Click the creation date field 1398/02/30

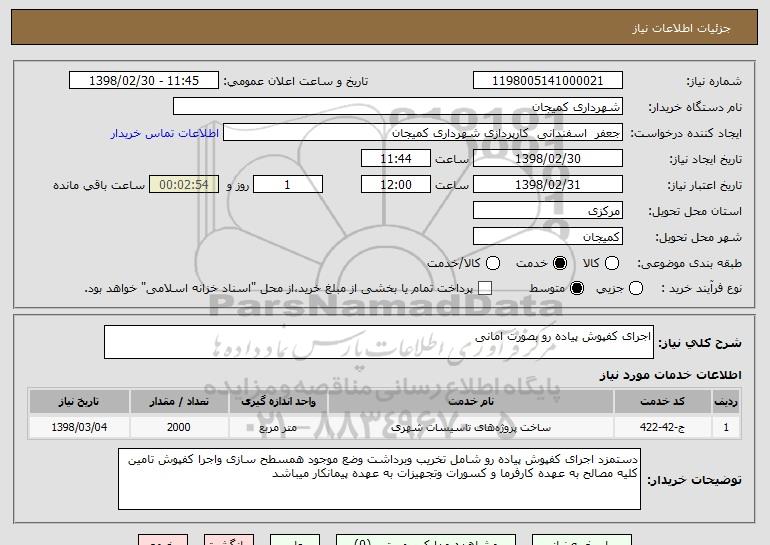click(x=548, y=159)
